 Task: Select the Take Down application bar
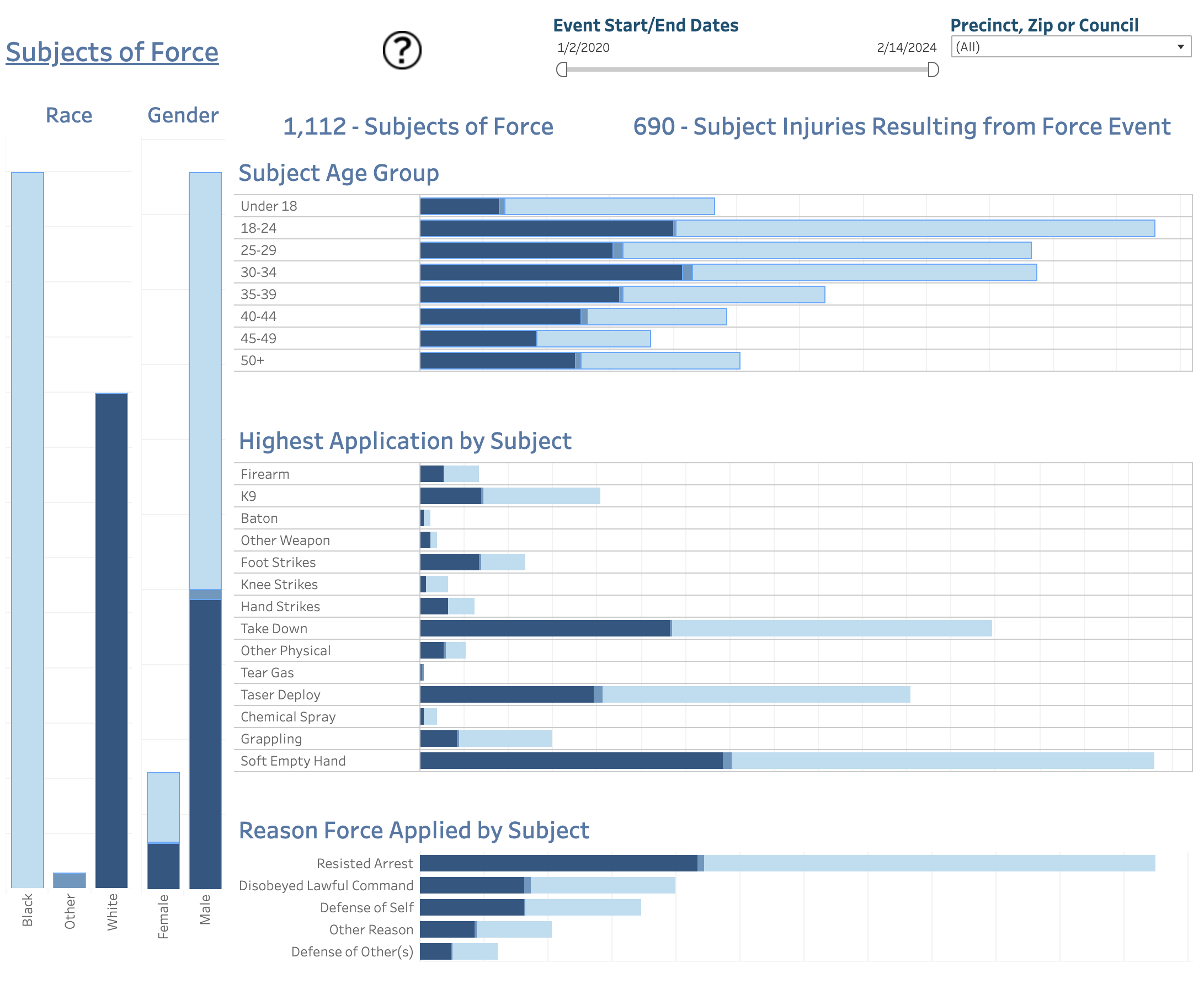tap(705, 628)
